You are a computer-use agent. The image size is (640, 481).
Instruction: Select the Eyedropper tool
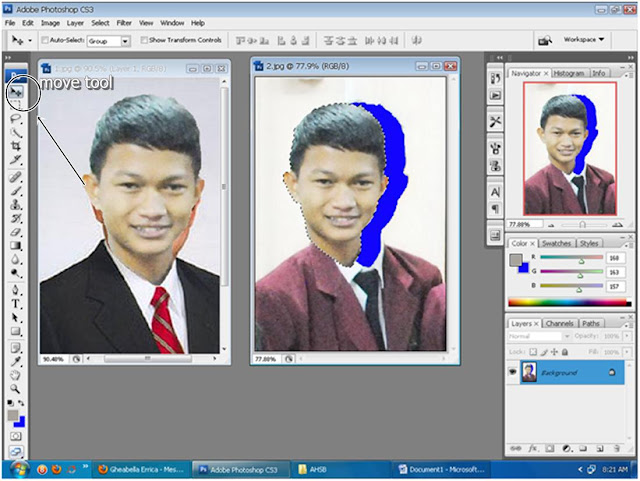coord(16,361)
